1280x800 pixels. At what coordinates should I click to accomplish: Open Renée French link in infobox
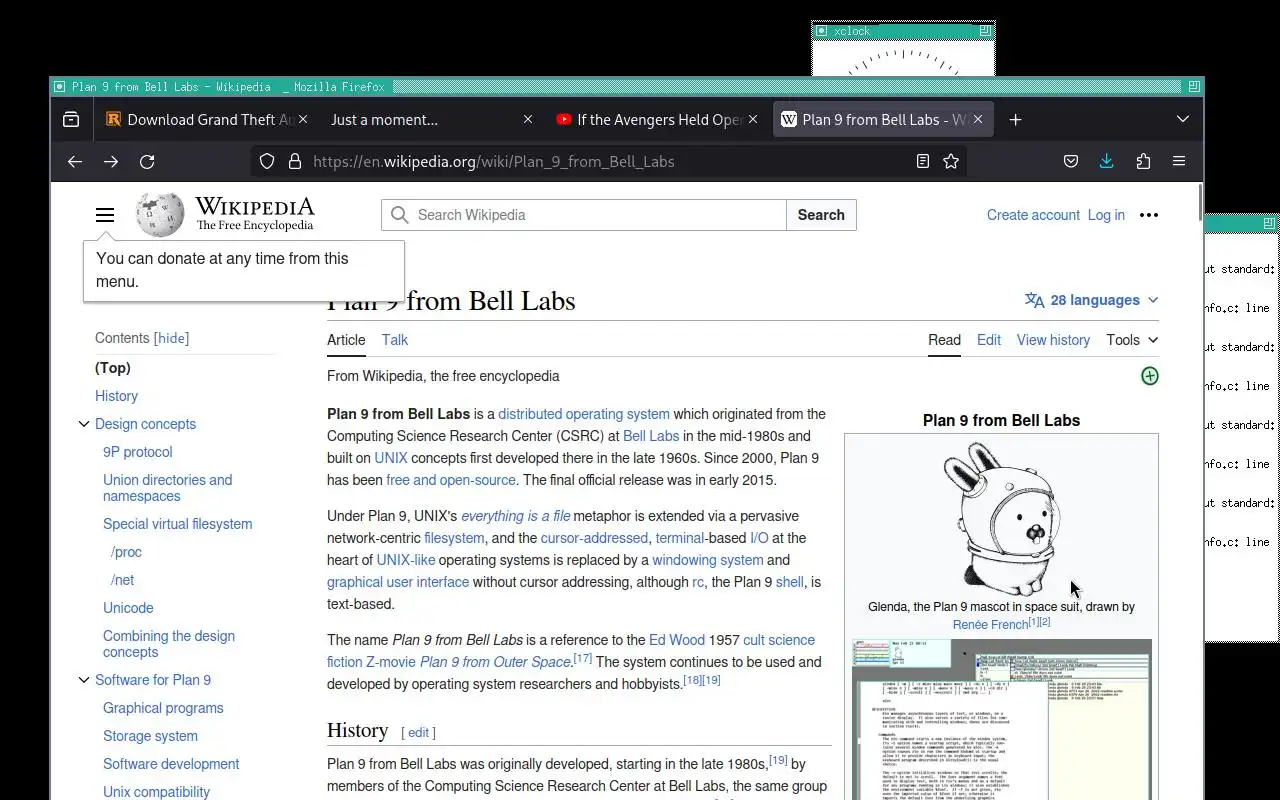point(990,625)
